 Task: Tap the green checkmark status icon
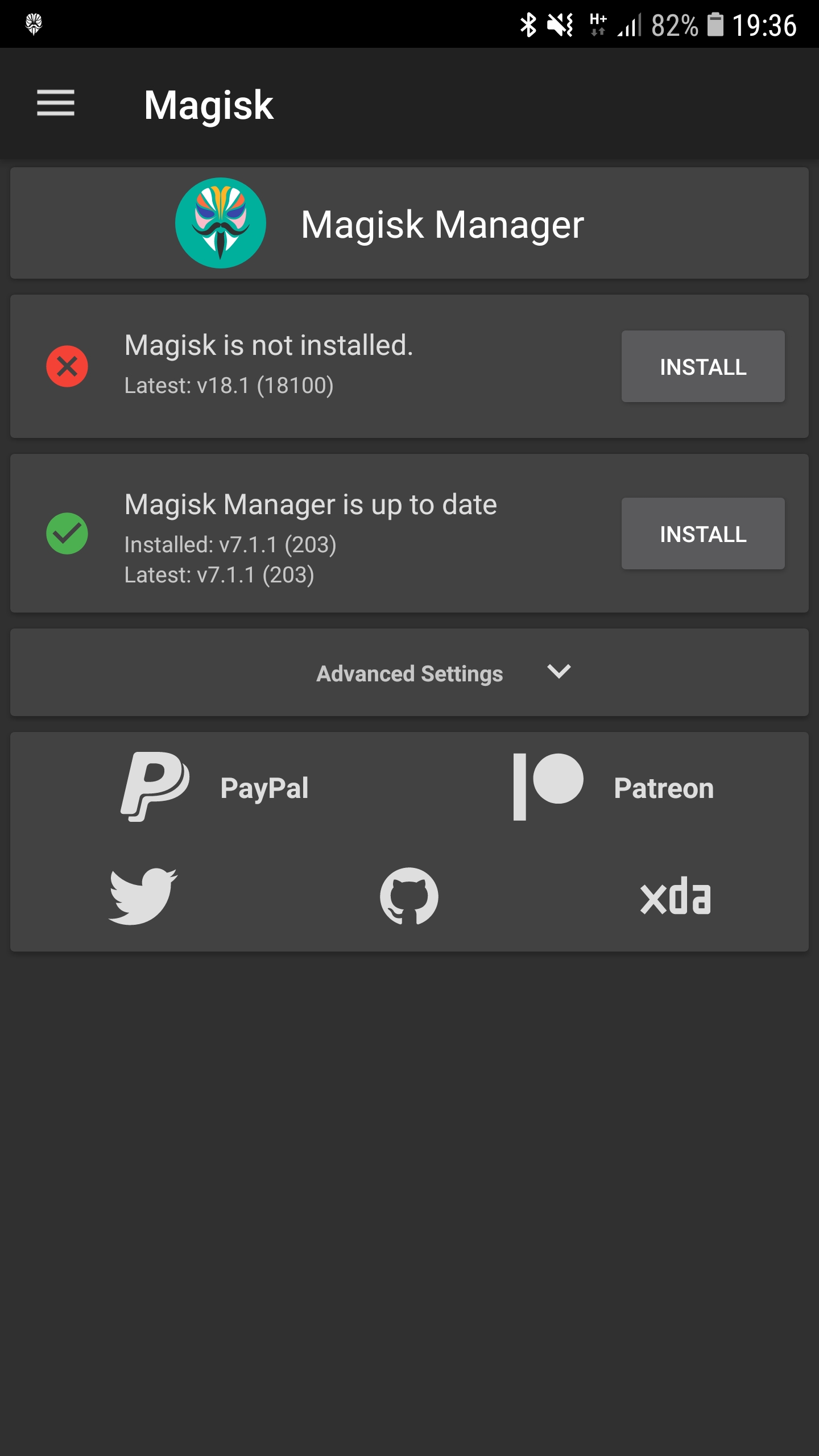[x=67, y=533]
